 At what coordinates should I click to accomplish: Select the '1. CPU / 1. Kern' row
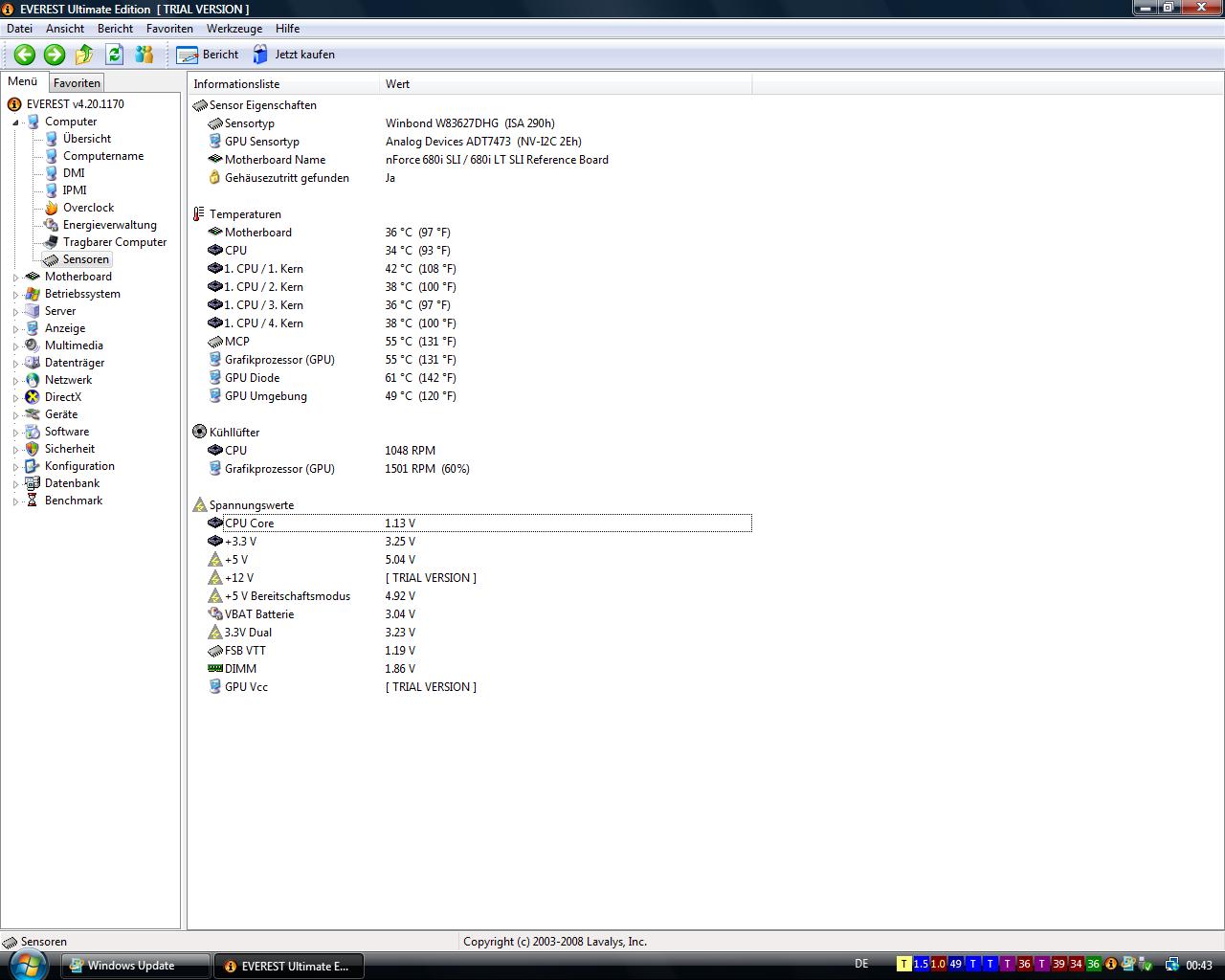(x=479, y=269)
